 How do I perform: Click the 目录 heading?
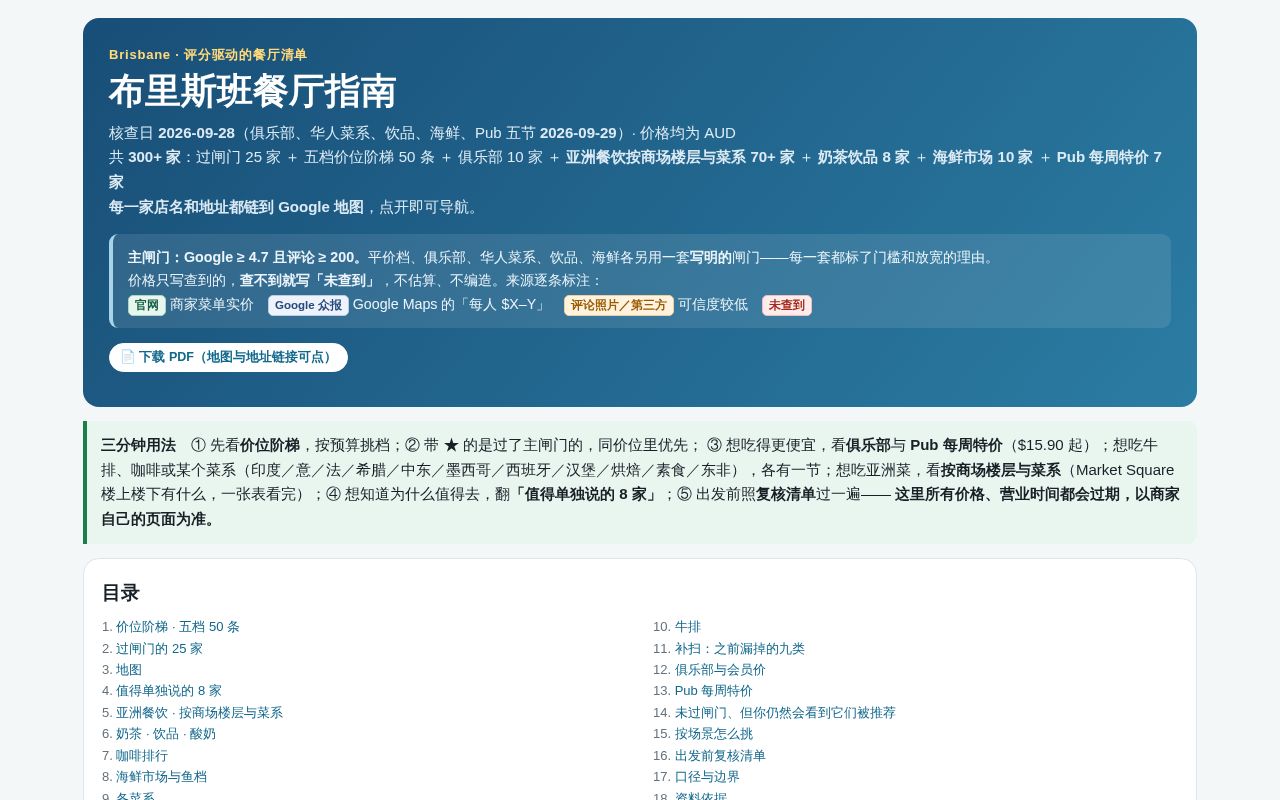tap(121, 593)
